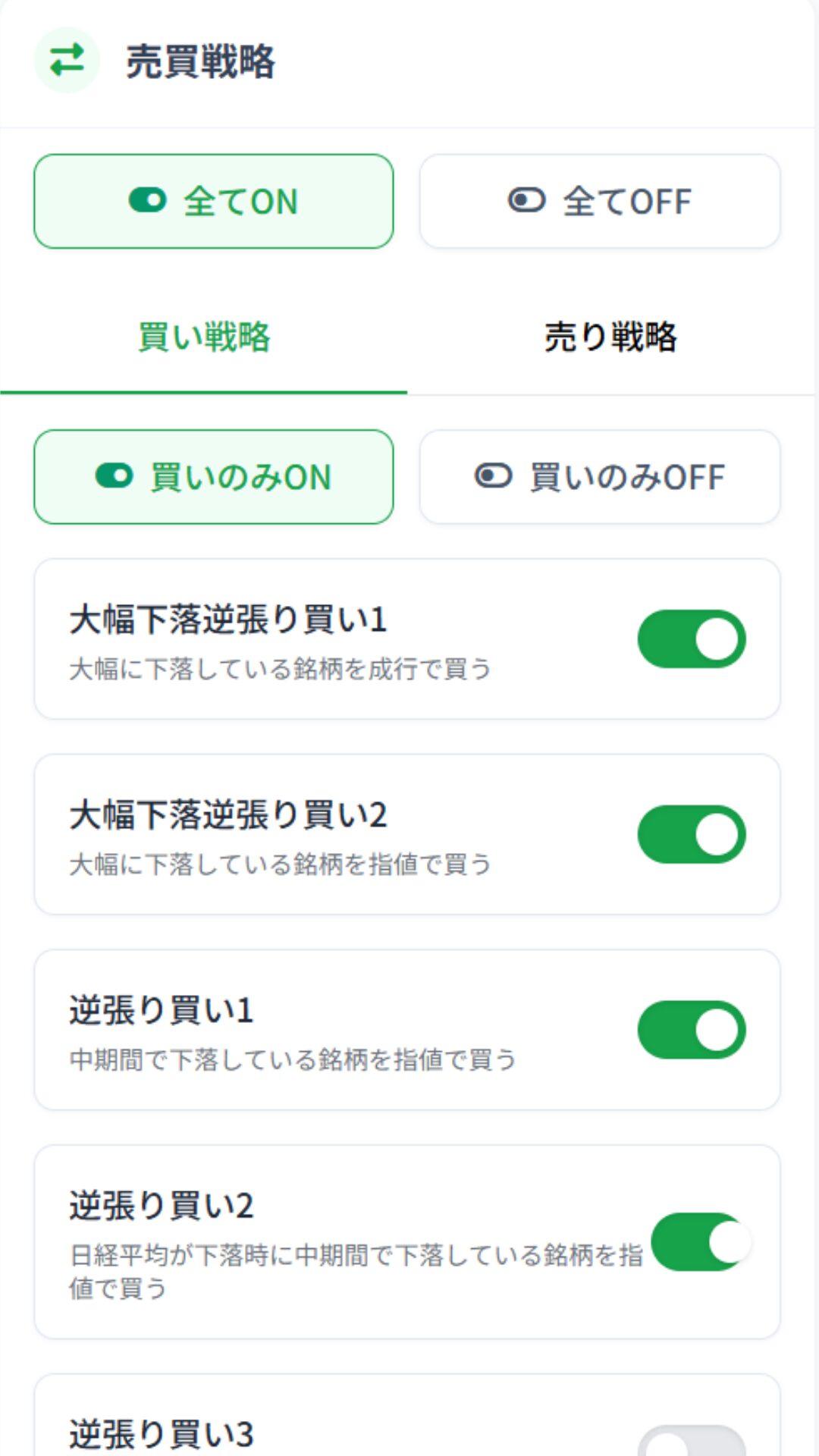Click the toggle icon inside 全てON button
Image resolution: width=819 pixels, height=1456 pixels.
[x=147, y=201]
